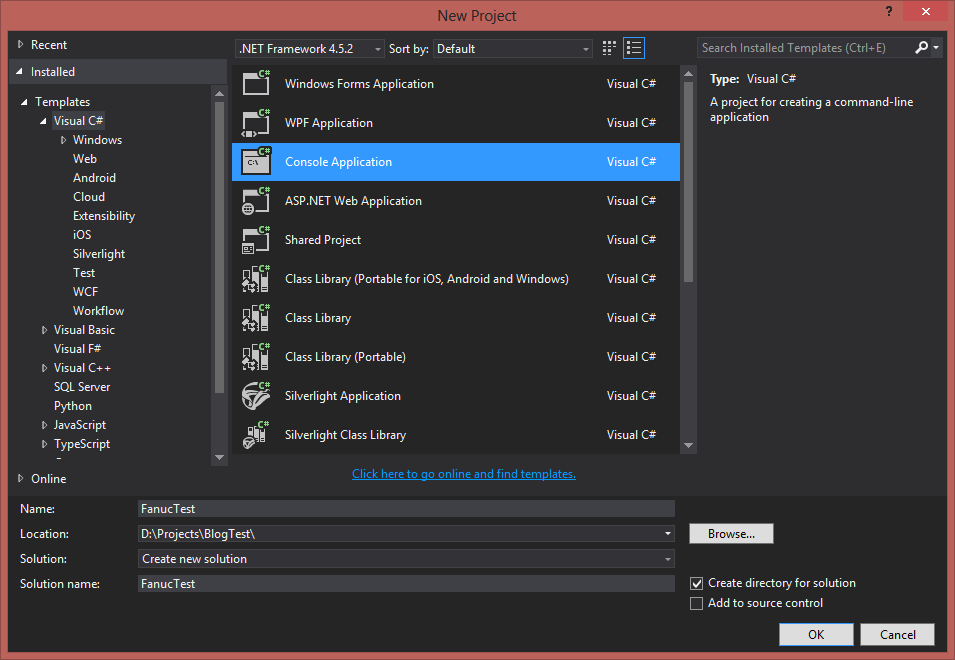Click the Name field containing FanucTest
The image size is (955, 660).
point(406,509)
